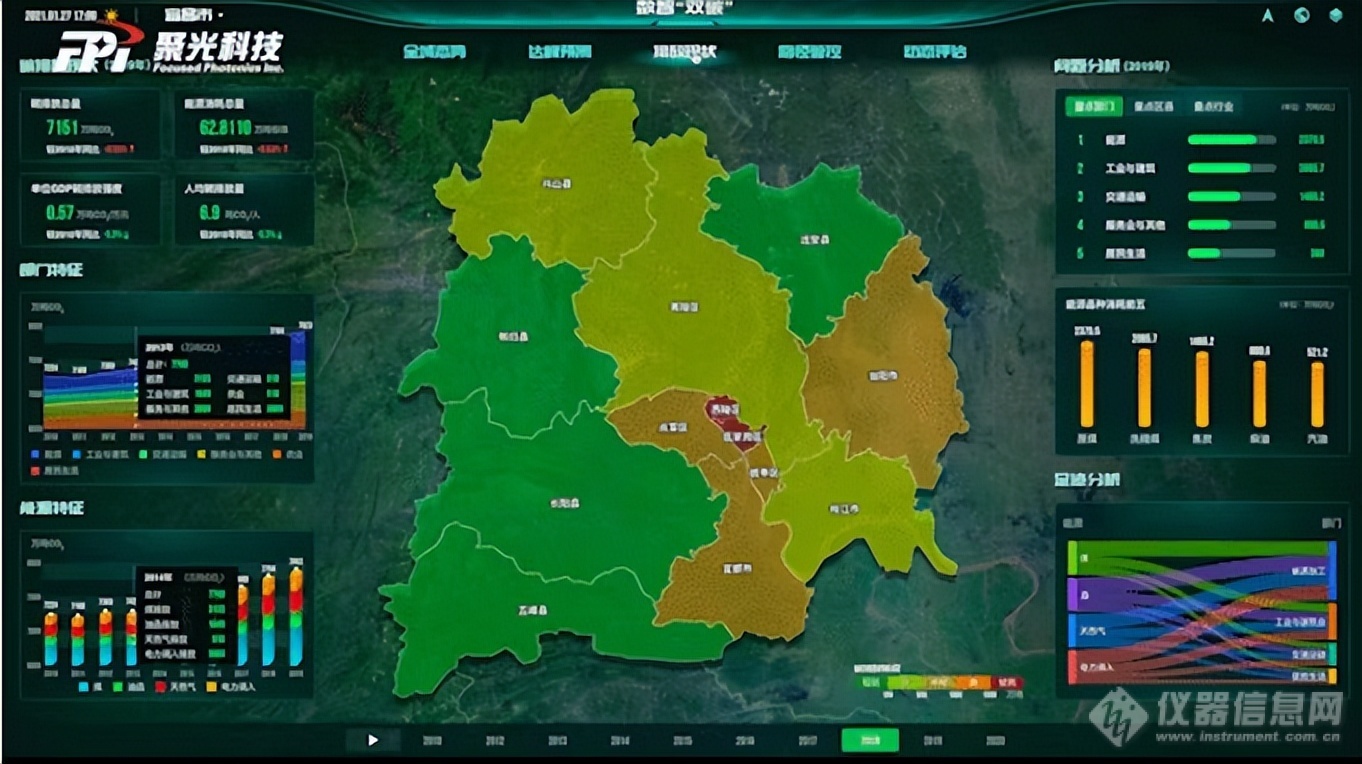Click the 6.9 per-capita emission card
The height and width of the screenshot is (764, 1362).
pos(244,210)
